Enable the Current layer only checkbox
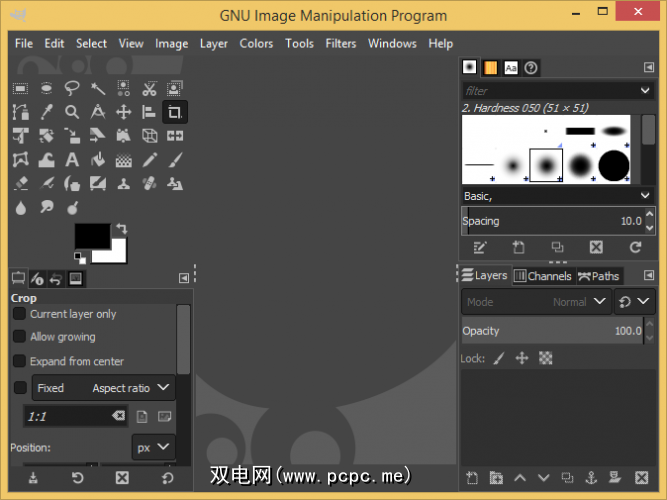The width and height of the screenshot is (667, 500). (x=19, y=314)
